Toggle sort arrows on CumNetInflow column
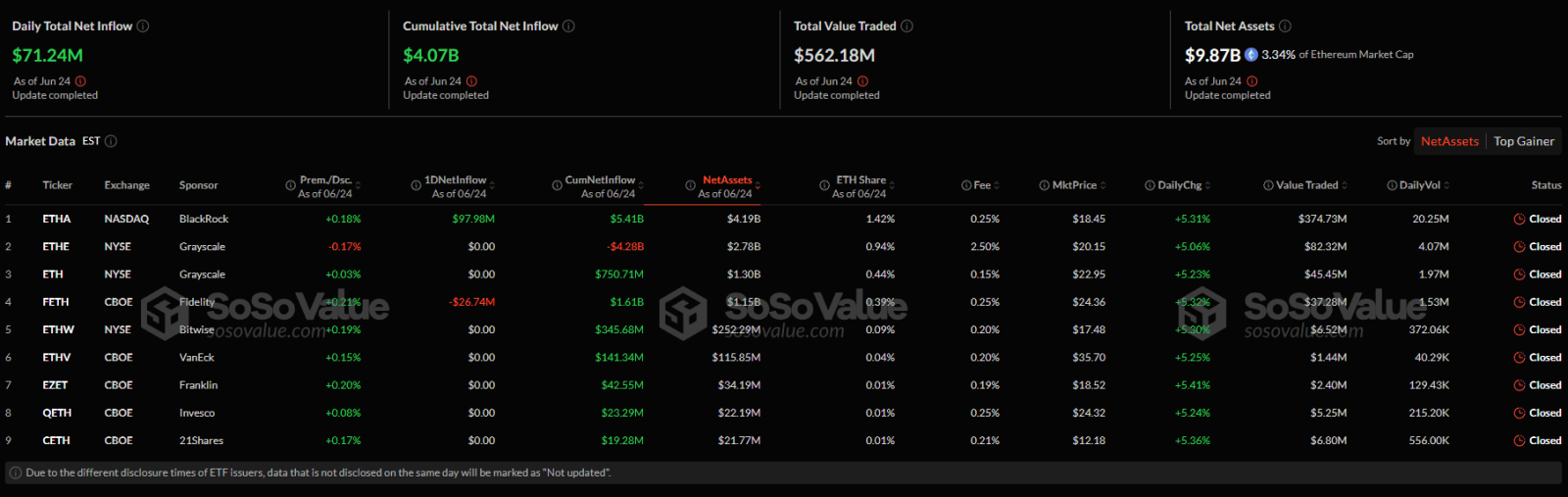1568x497 pixels. [641, 185]
